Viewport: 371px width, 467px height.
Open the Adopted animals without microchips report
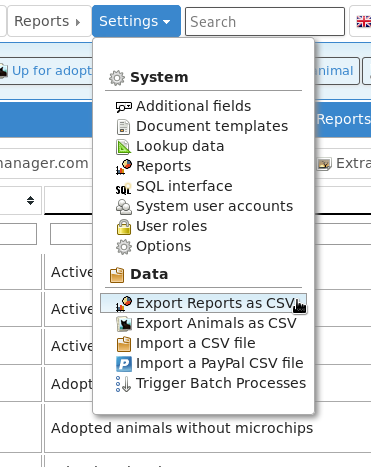[x=182, y=428]
